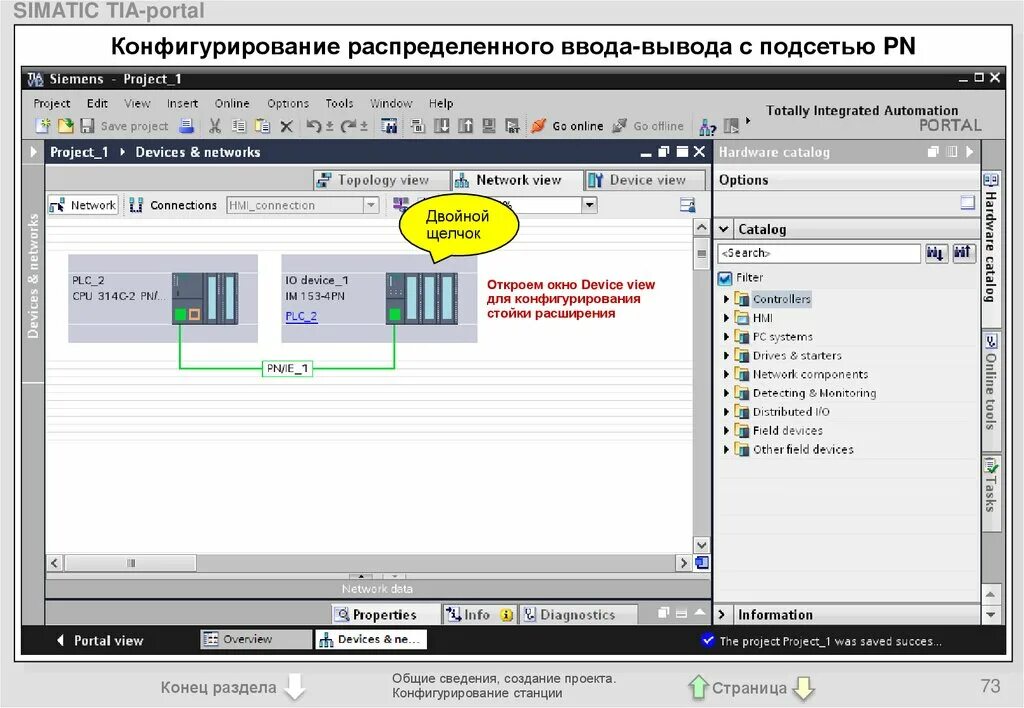Image resolution: width=1024 pixels, height=708 pixels.
Task: Expand the Other field devices folder
Action: point(726,449)
